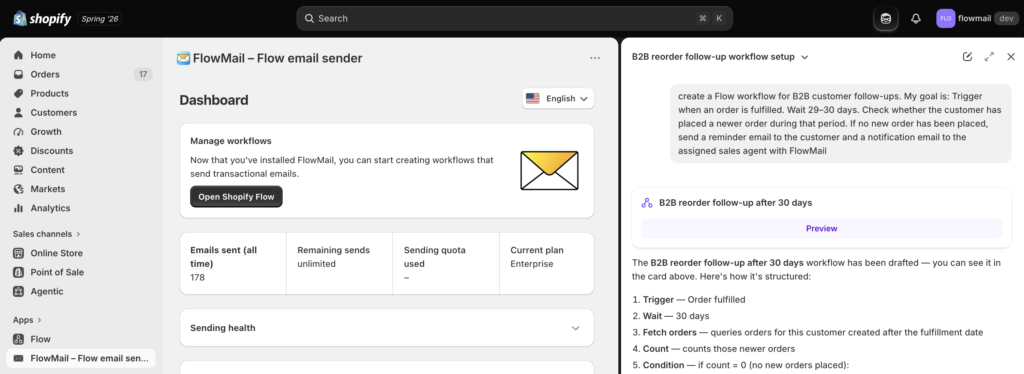The height and width of the screenshot is (374, 1024).
Task: Click the Markets globe icon
Action: pyautogui.click(x=18, y=189)
